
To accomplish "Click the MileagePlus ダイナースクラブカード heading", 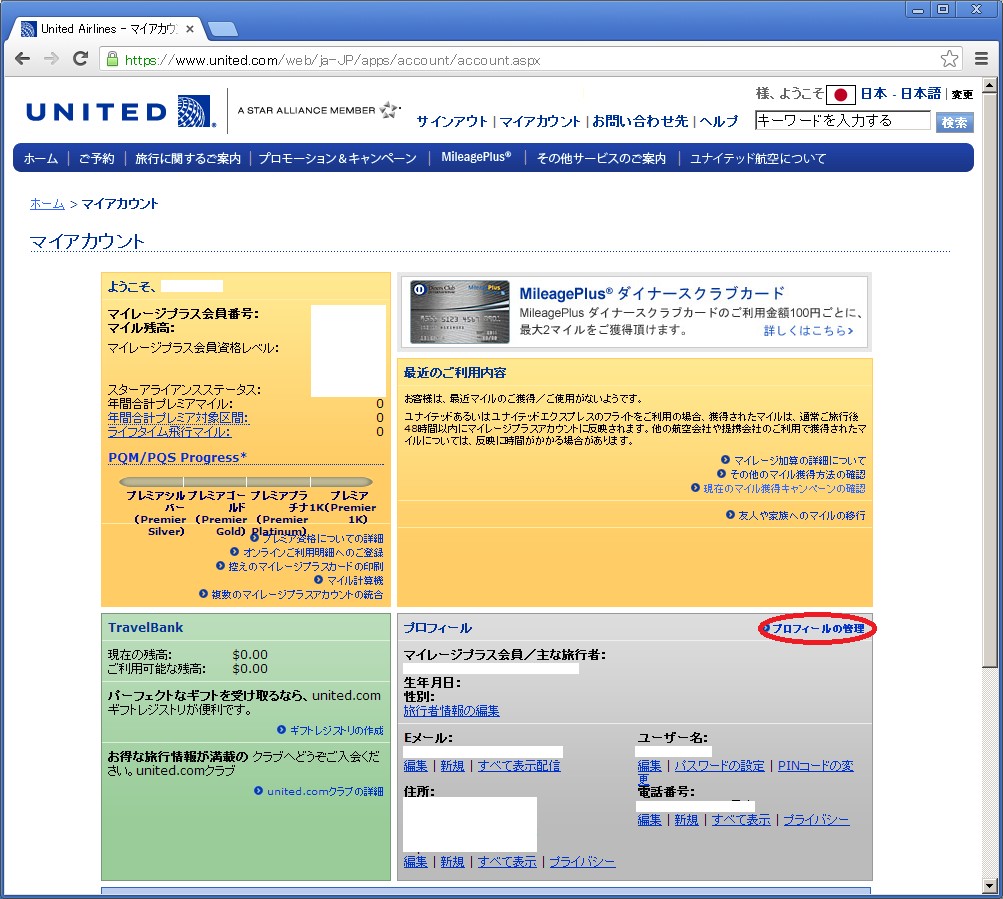I will pyautogui.click(x=651, y=293).
